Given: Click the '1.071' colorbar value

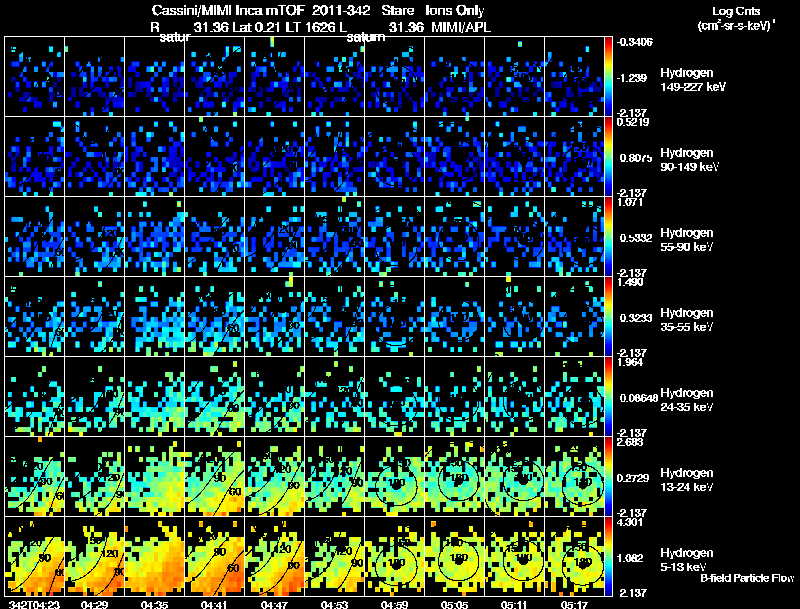Looking at the screenshot, I should [630, 202].
